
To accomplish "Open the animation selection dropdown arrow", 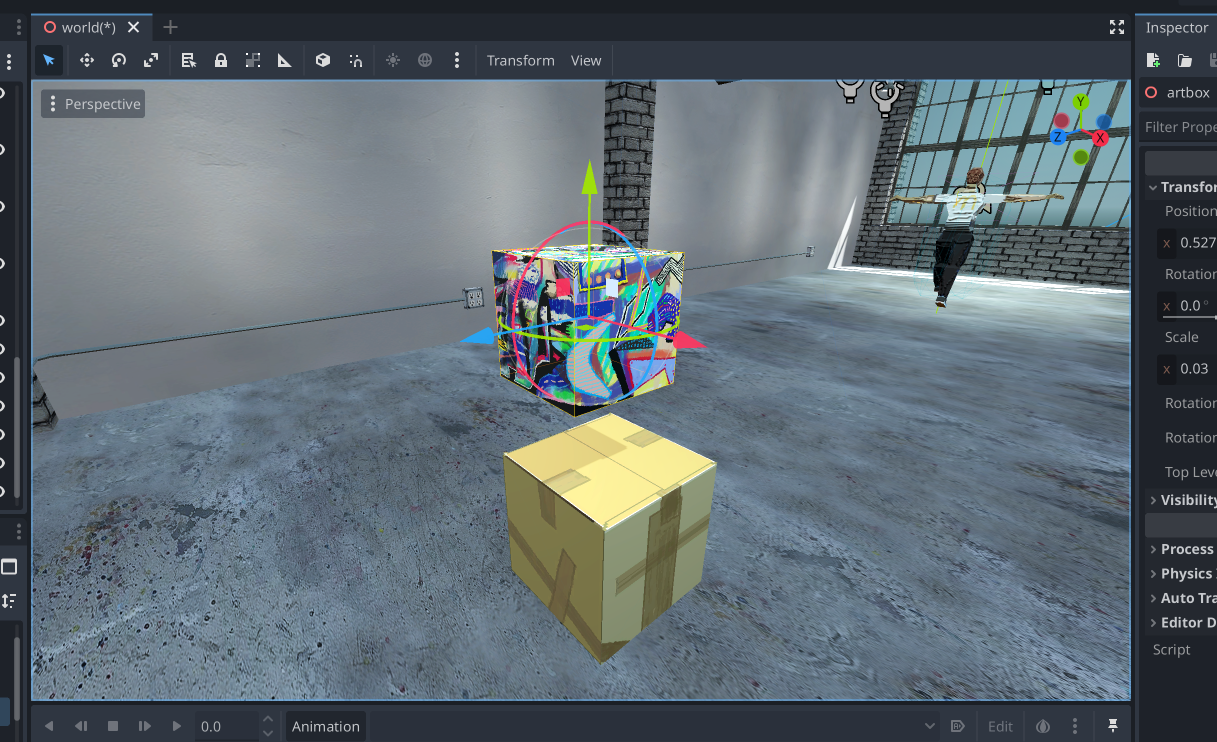I will (x=930, y=726).
